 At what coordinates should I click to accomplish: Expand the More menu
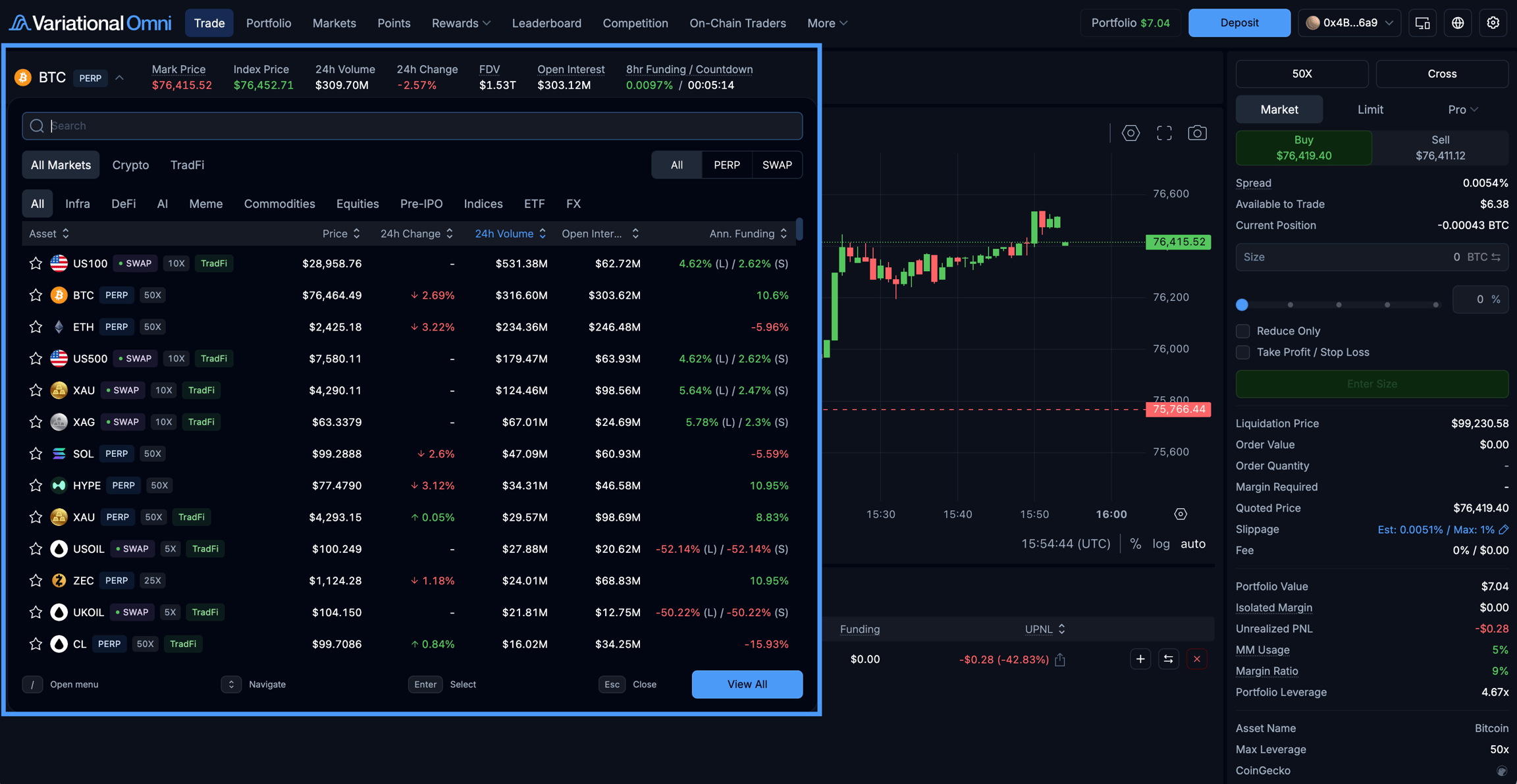pos(827,23)
